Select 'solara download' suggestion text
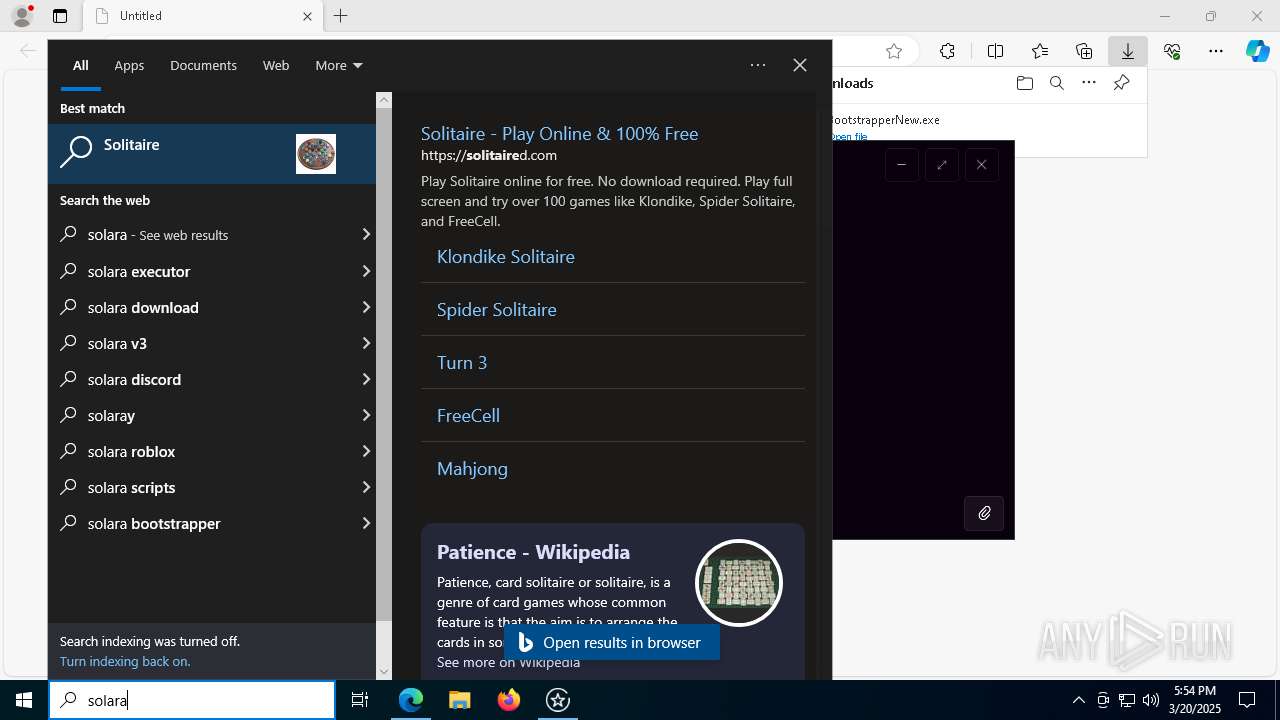1280x720 pixels. [143, 307]
